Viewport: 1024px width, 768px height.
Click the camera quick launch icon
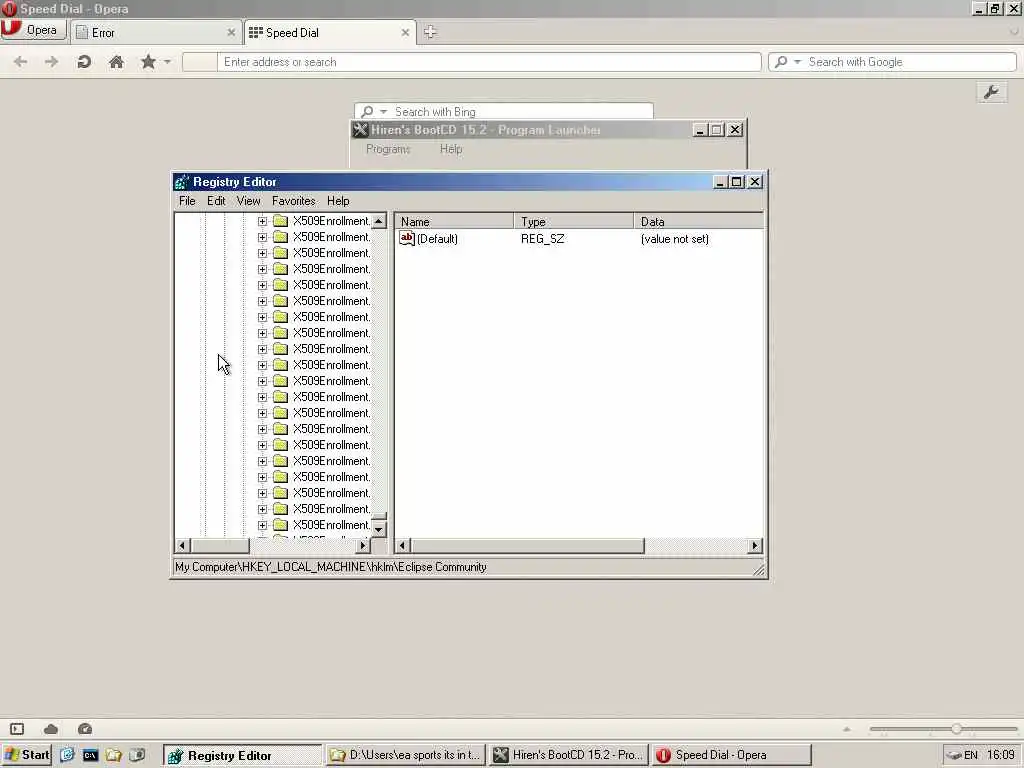pos(137,755)
